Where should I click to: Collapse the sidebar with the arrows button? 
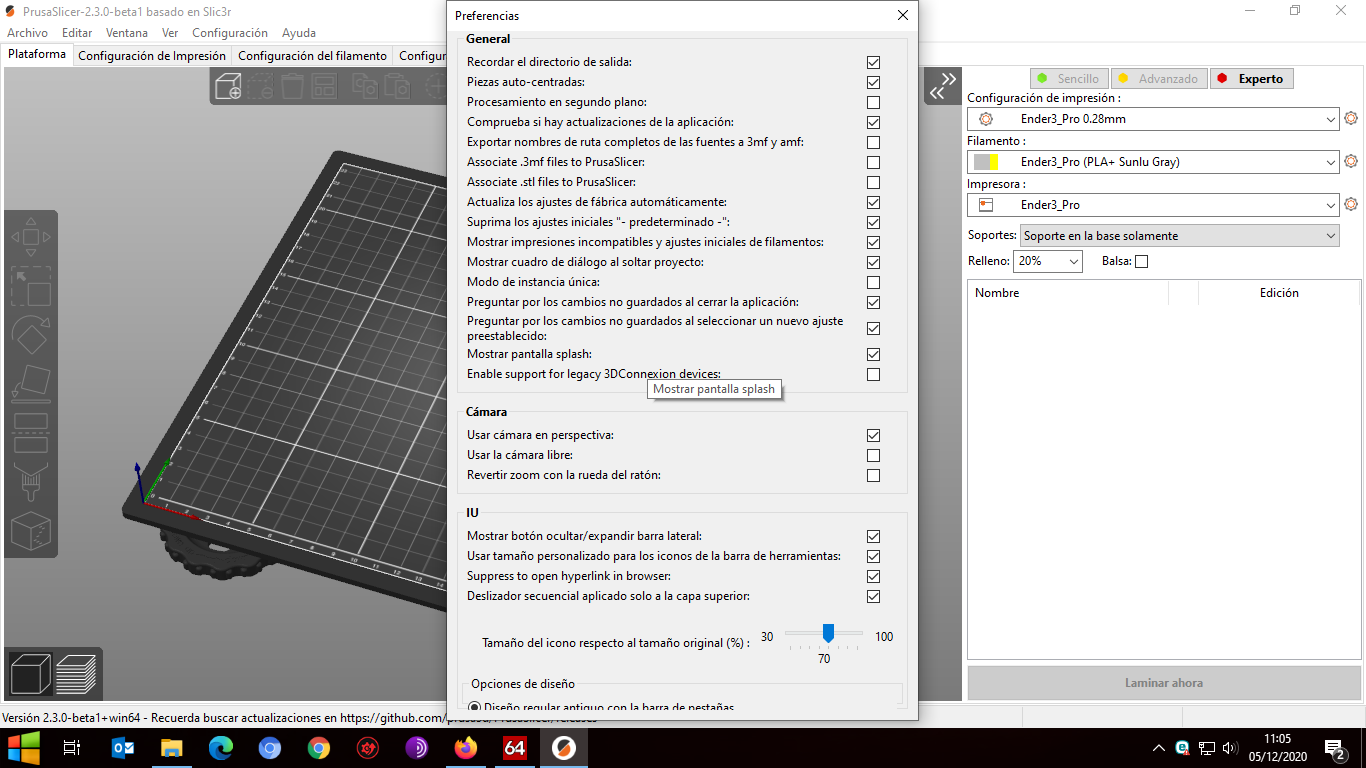[941, 86]
